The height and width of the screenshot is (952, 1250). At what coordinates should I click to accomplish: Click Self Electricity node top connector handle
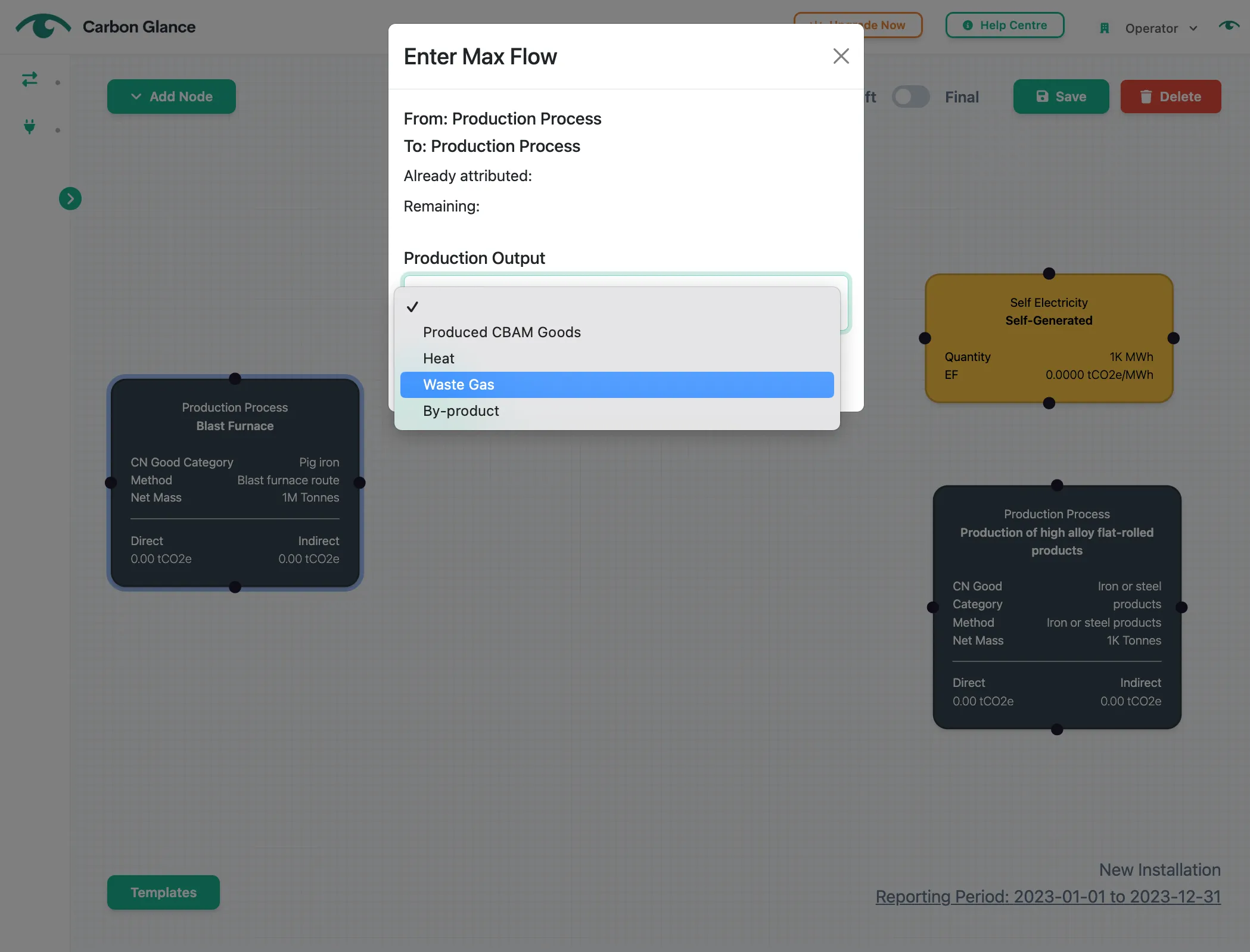pos(1049,273)
